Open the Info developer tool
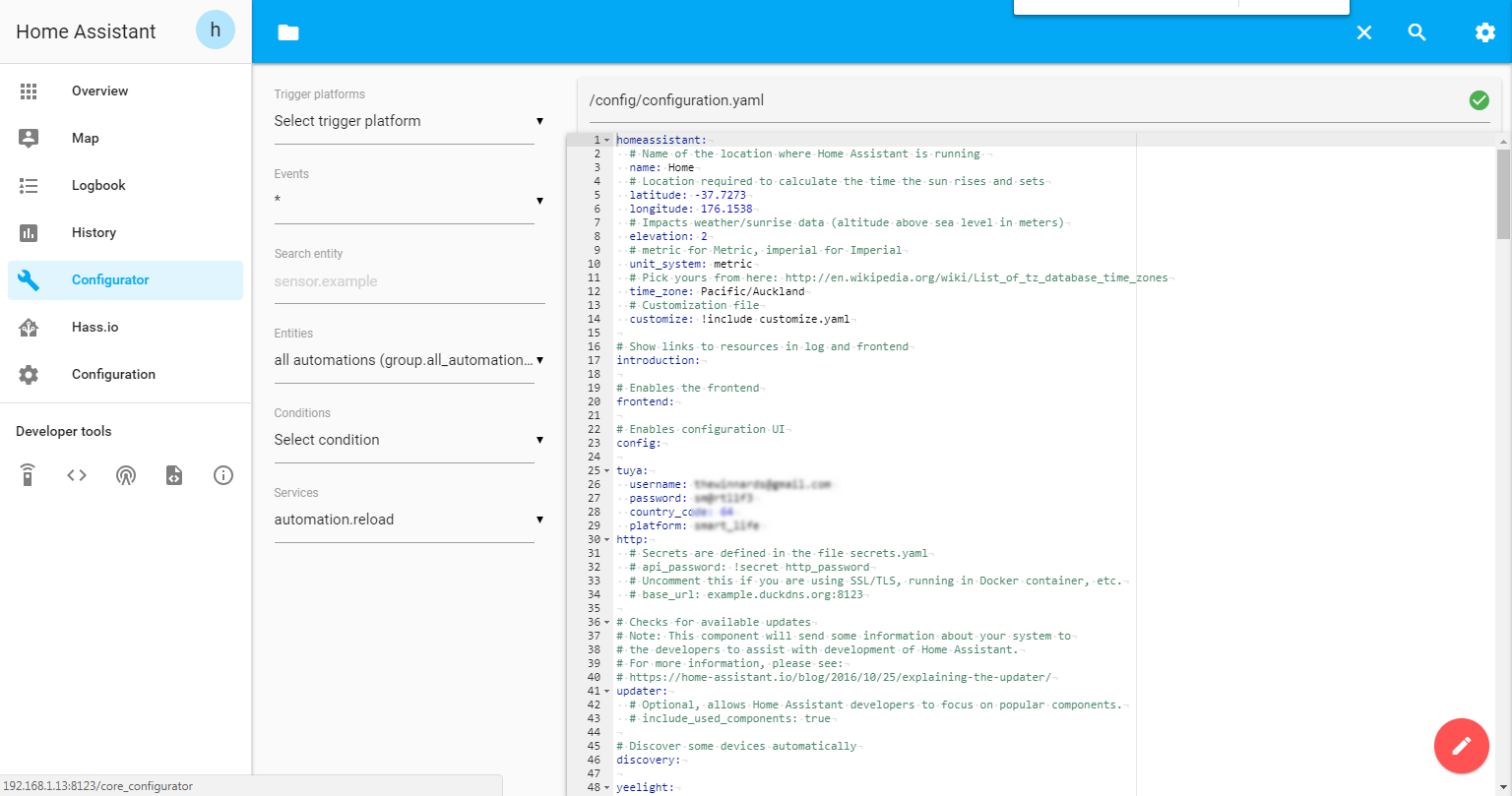Image resolution: width=1512 pixels, height=796 pixels. tap(222, 474)
